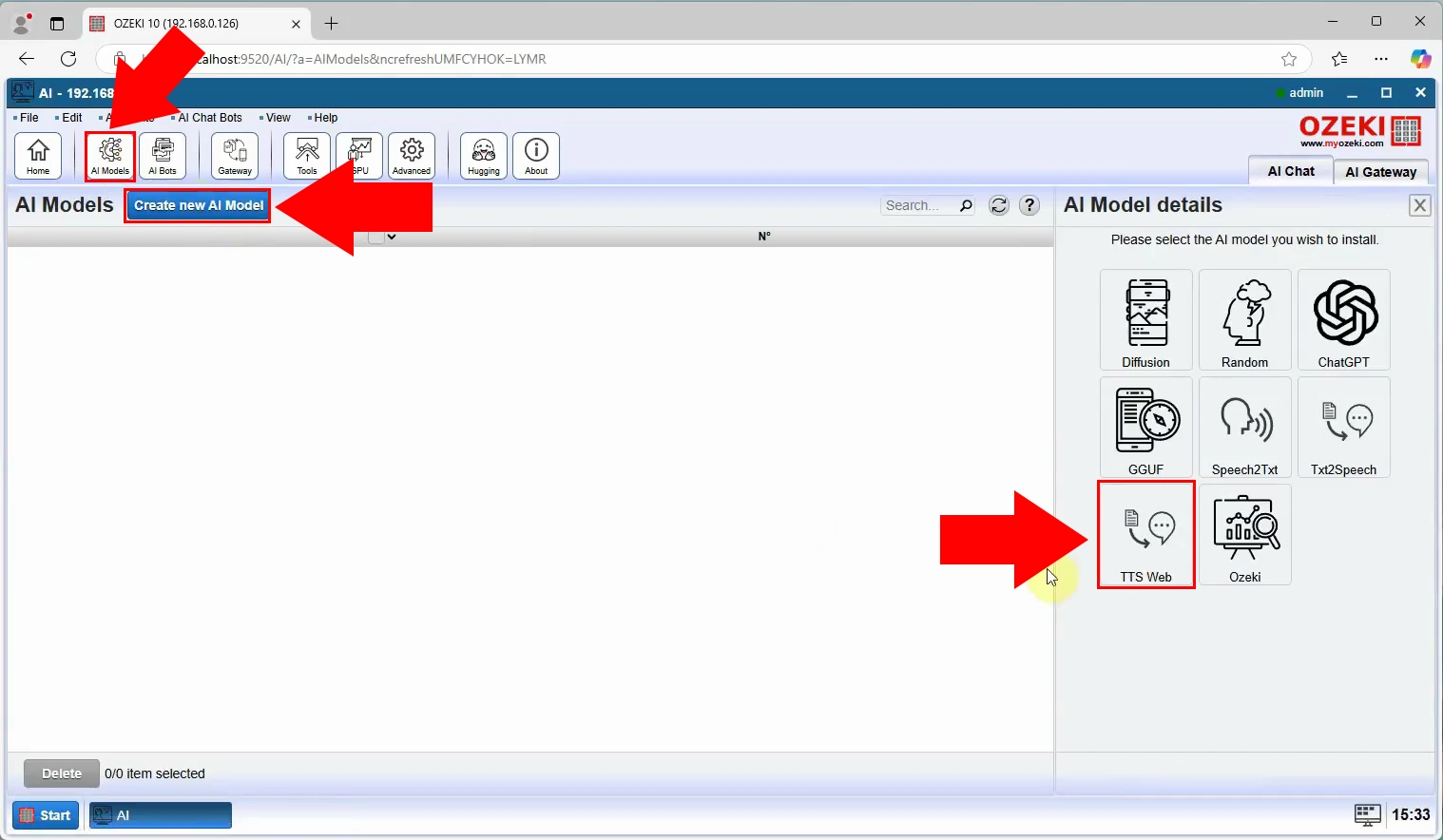Open the File menu

point(29,118)
